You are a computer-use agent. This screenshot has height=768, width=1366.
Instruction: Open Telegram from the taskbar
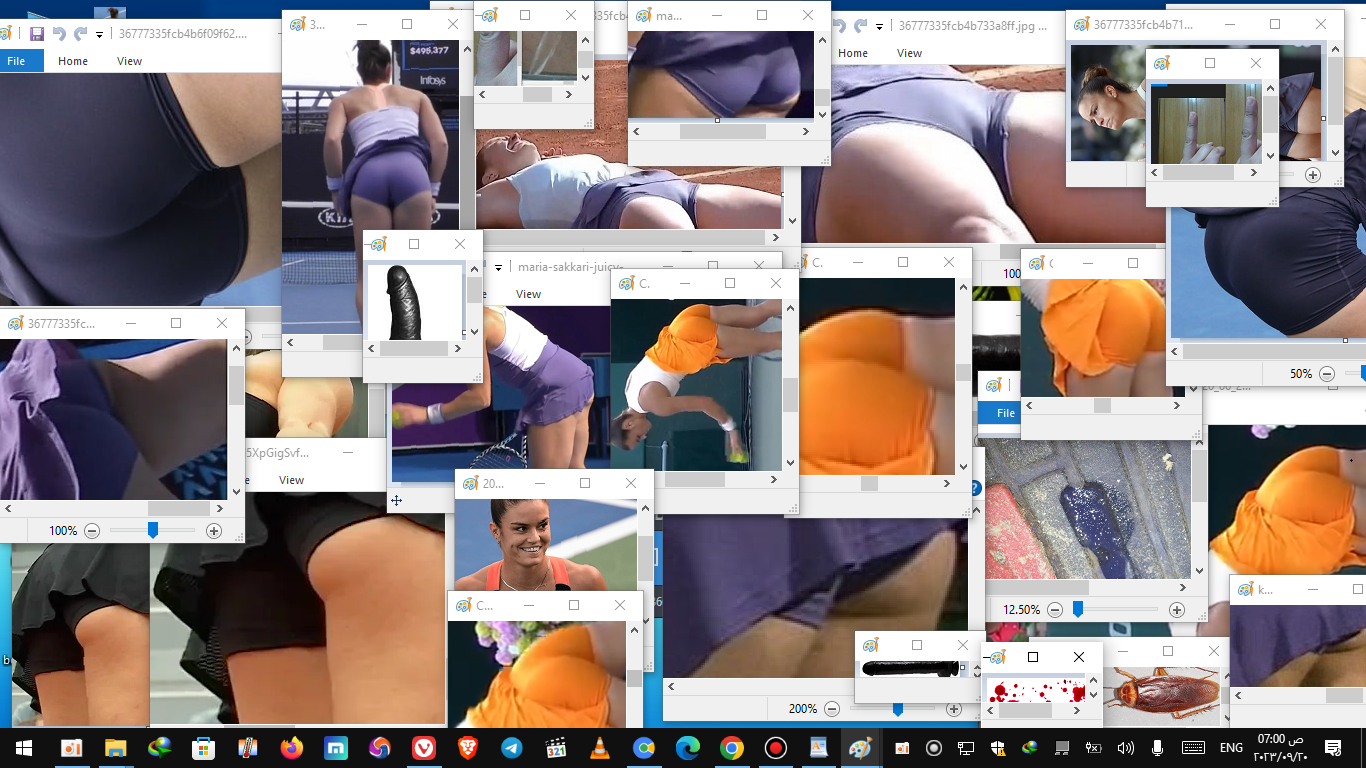(x=511, y=748)
